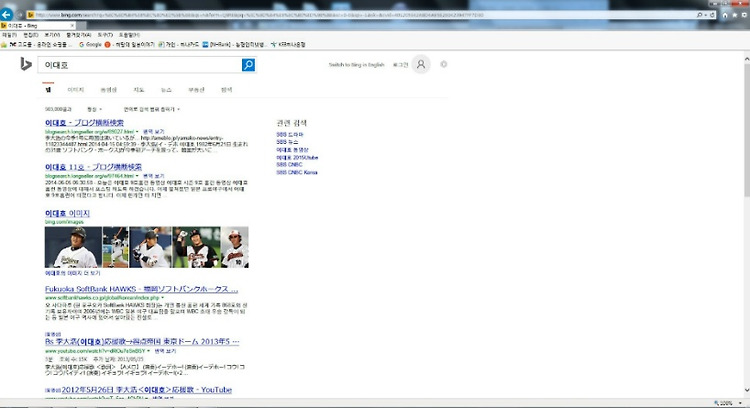The width and height of the screenshot is (750, 408).
Task: Open the 편집(E) menu
Action: [31, 35]
